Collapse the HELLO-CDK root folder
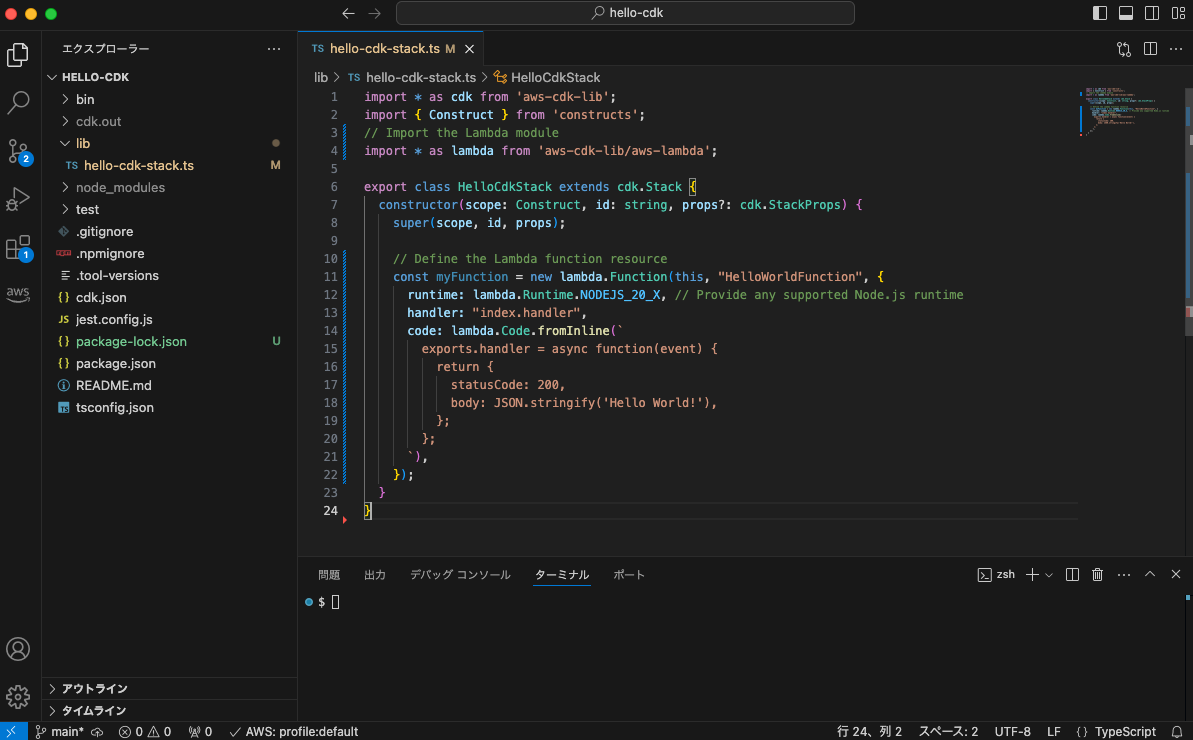The width and height of the screenshot is (1193, 740). point(169,77)
